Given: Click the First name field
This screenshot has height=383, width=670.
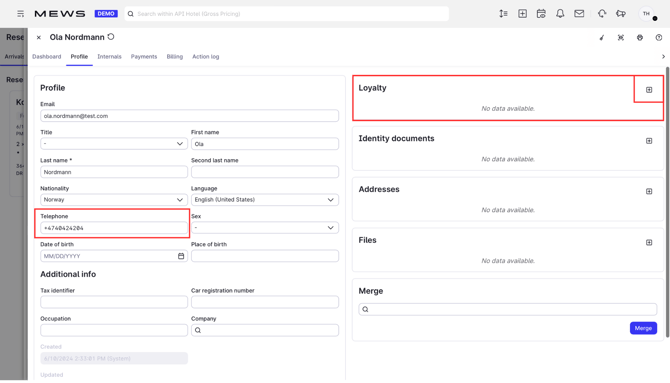Looking at the screenshot, I should coord(265,144).
